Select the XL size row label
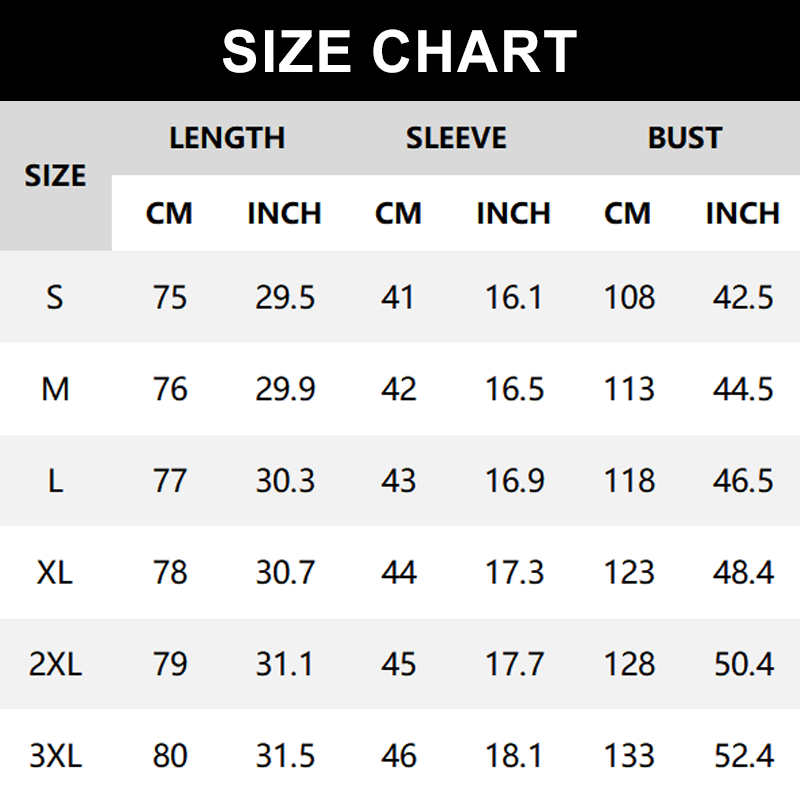This screenshot has height=800, width=800. pos(55,573)
